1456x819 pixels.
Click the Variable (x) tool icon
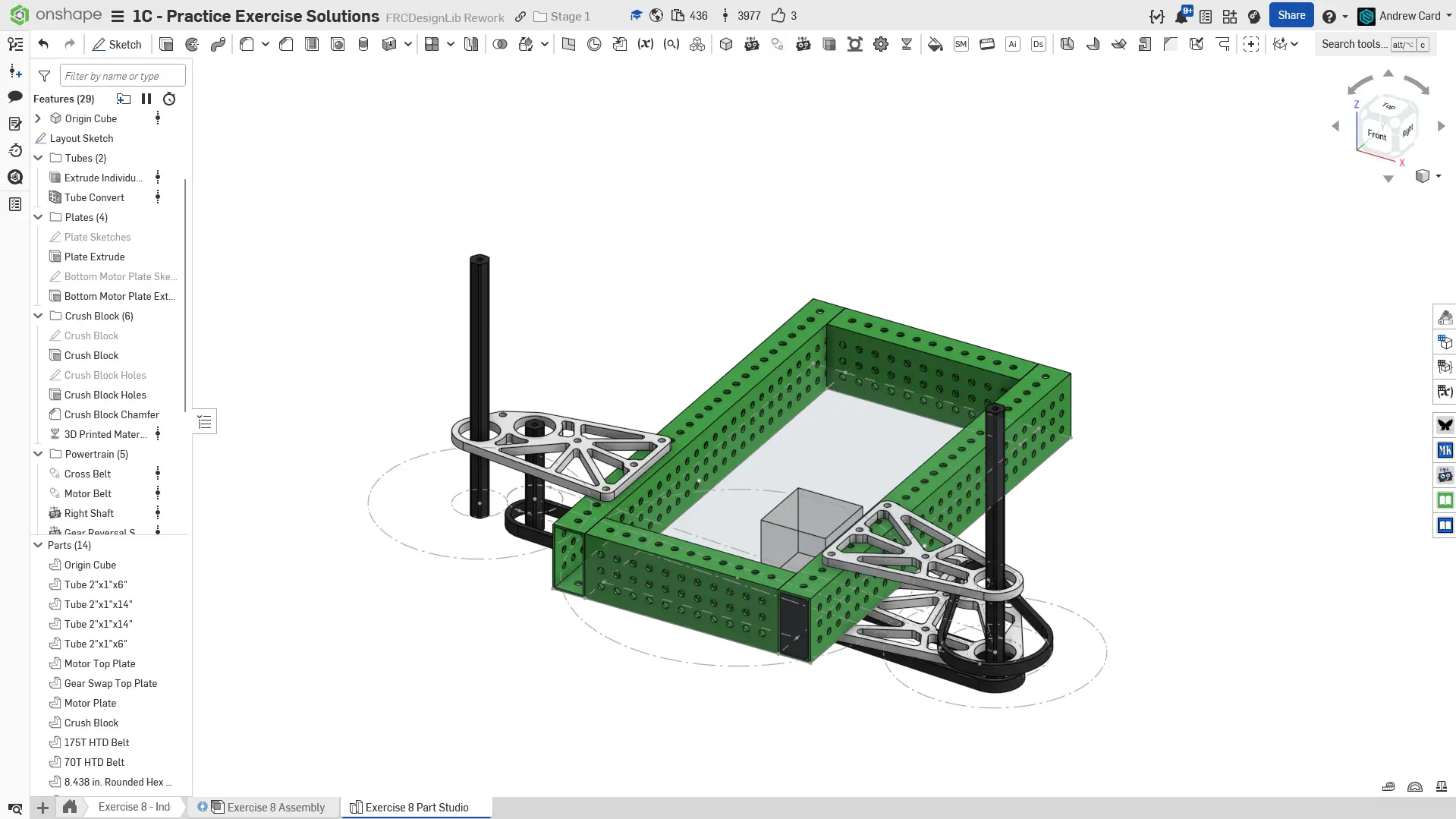click(x=645, y=44)
